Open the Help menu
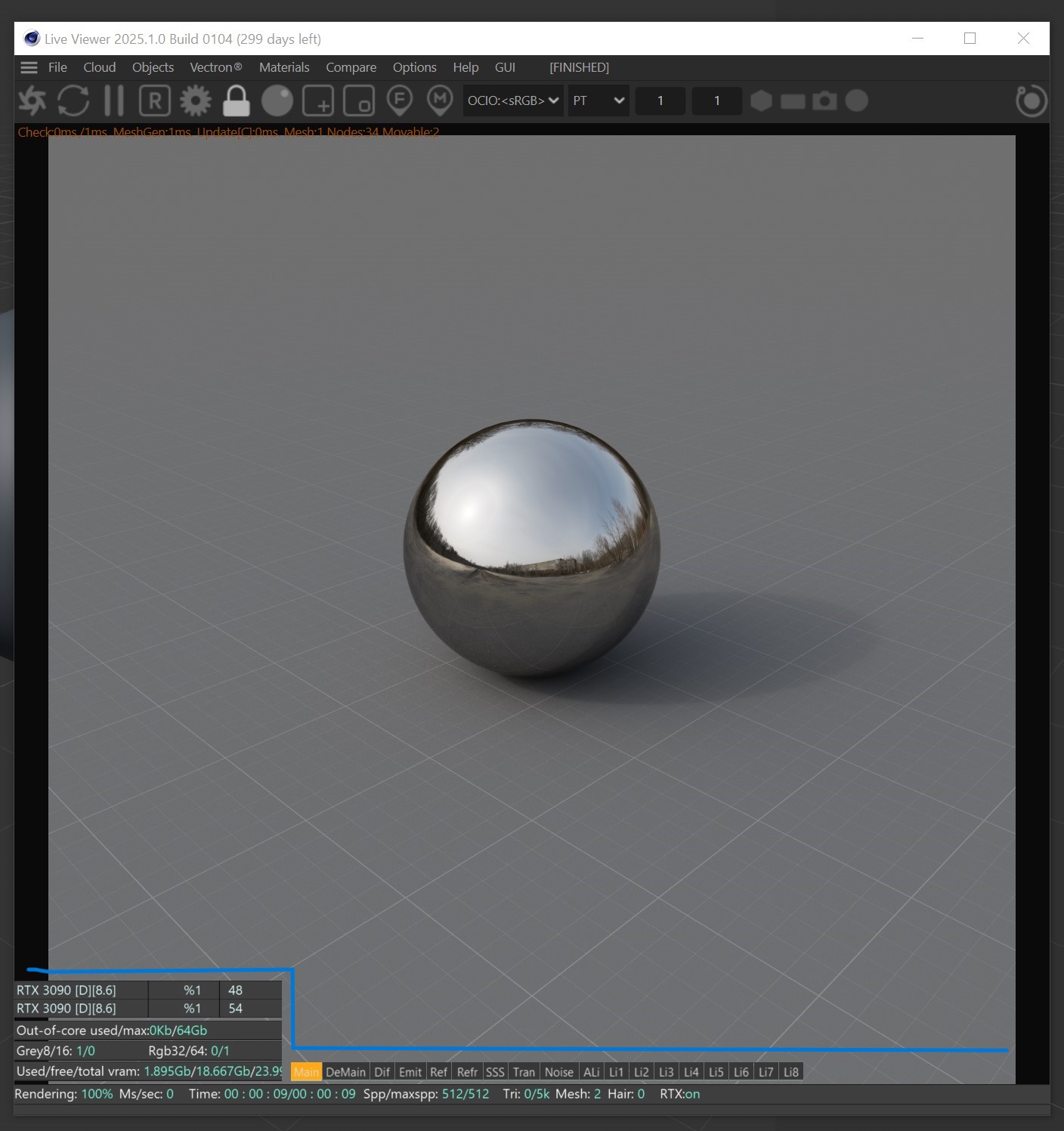Image resolution: width=1064 pixels, height=1131 pixels. coord(466,67)
